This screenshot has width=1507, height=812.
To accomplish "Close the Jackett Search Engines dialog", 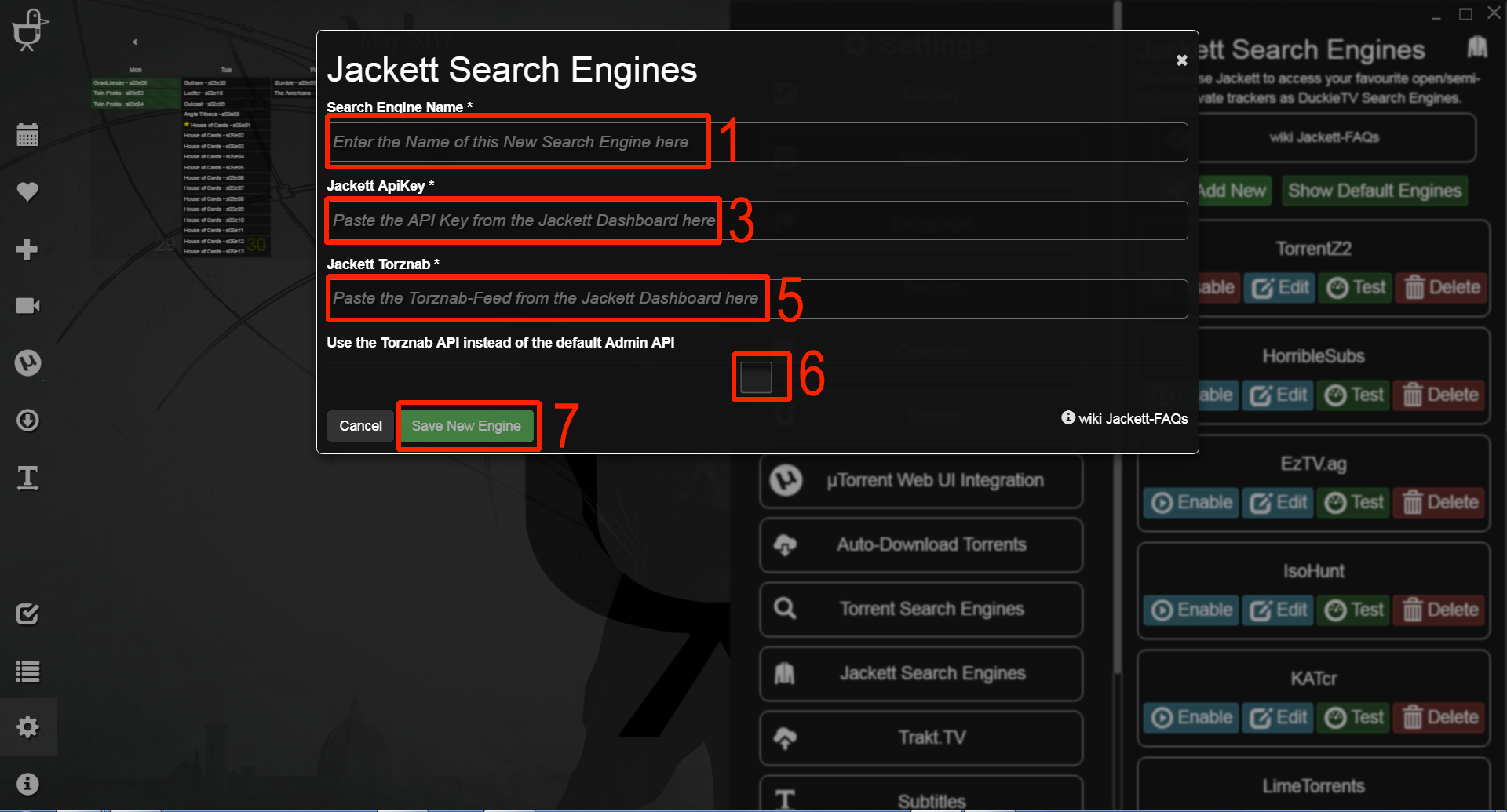I will 1181,60.
